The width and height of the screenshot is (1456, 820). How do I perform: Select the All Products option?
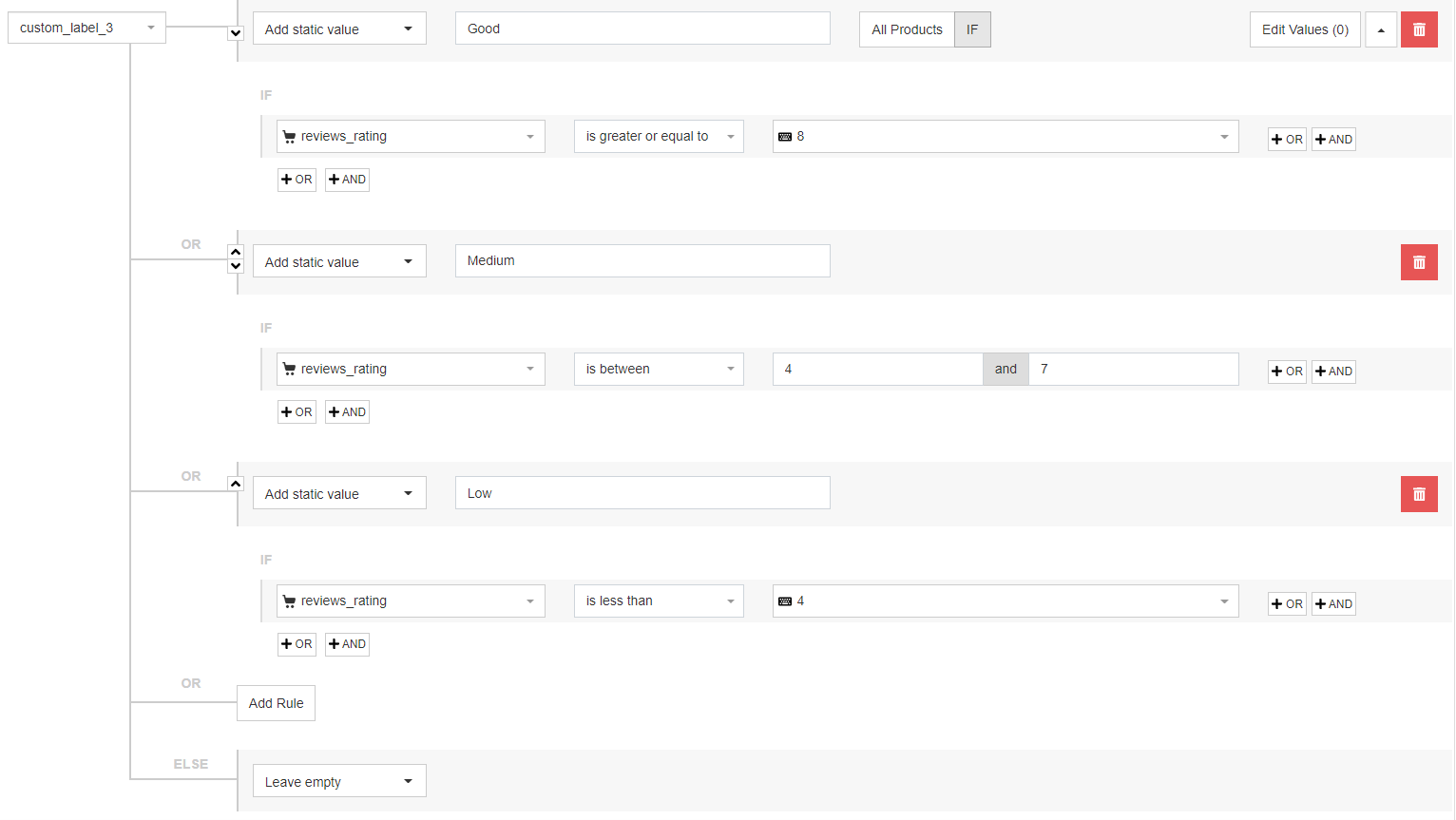tap(907, 29)
